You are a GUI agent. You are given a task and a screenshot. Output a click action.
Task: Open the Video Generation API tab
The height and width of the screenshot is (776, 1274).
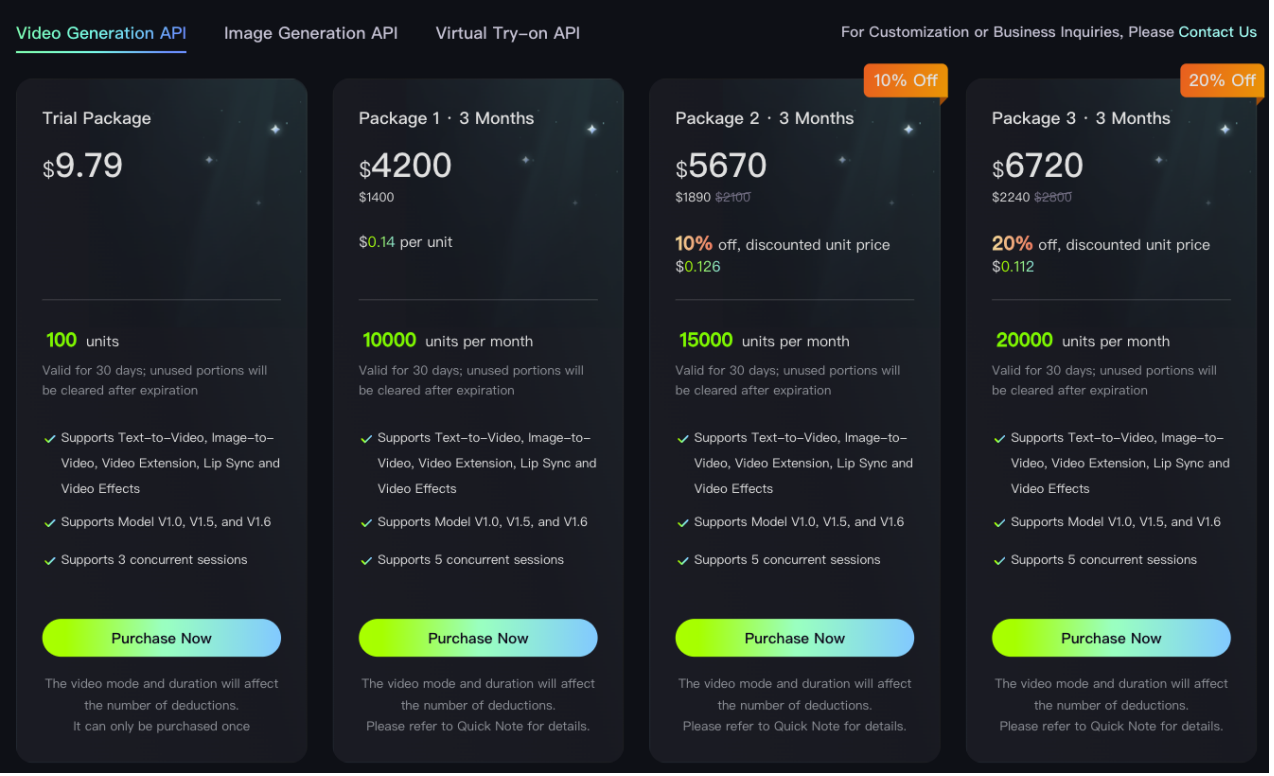[x=101, y=33]
